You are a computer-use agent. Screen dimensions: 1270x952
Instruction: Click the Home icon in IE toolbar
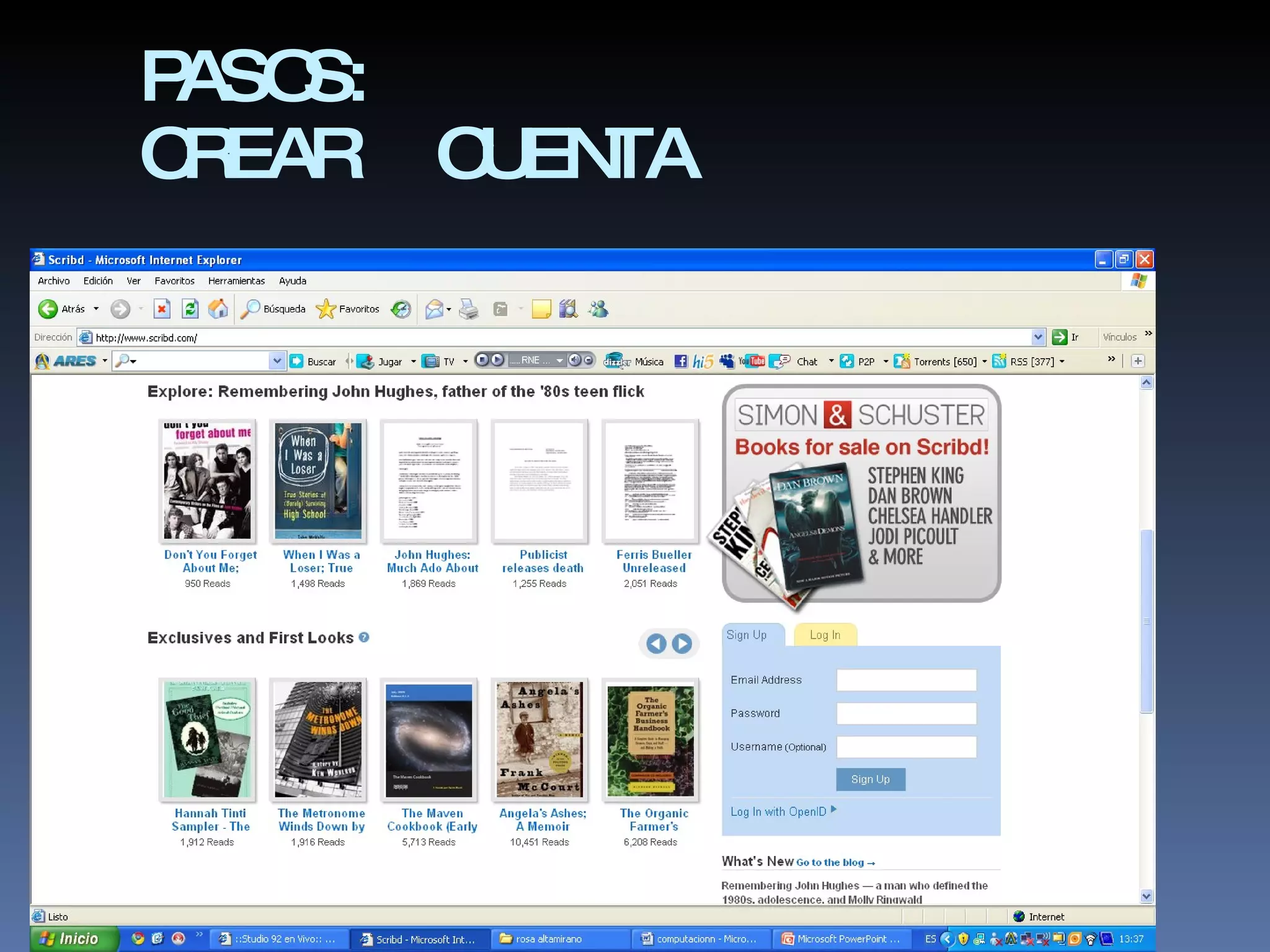(218, 309)
